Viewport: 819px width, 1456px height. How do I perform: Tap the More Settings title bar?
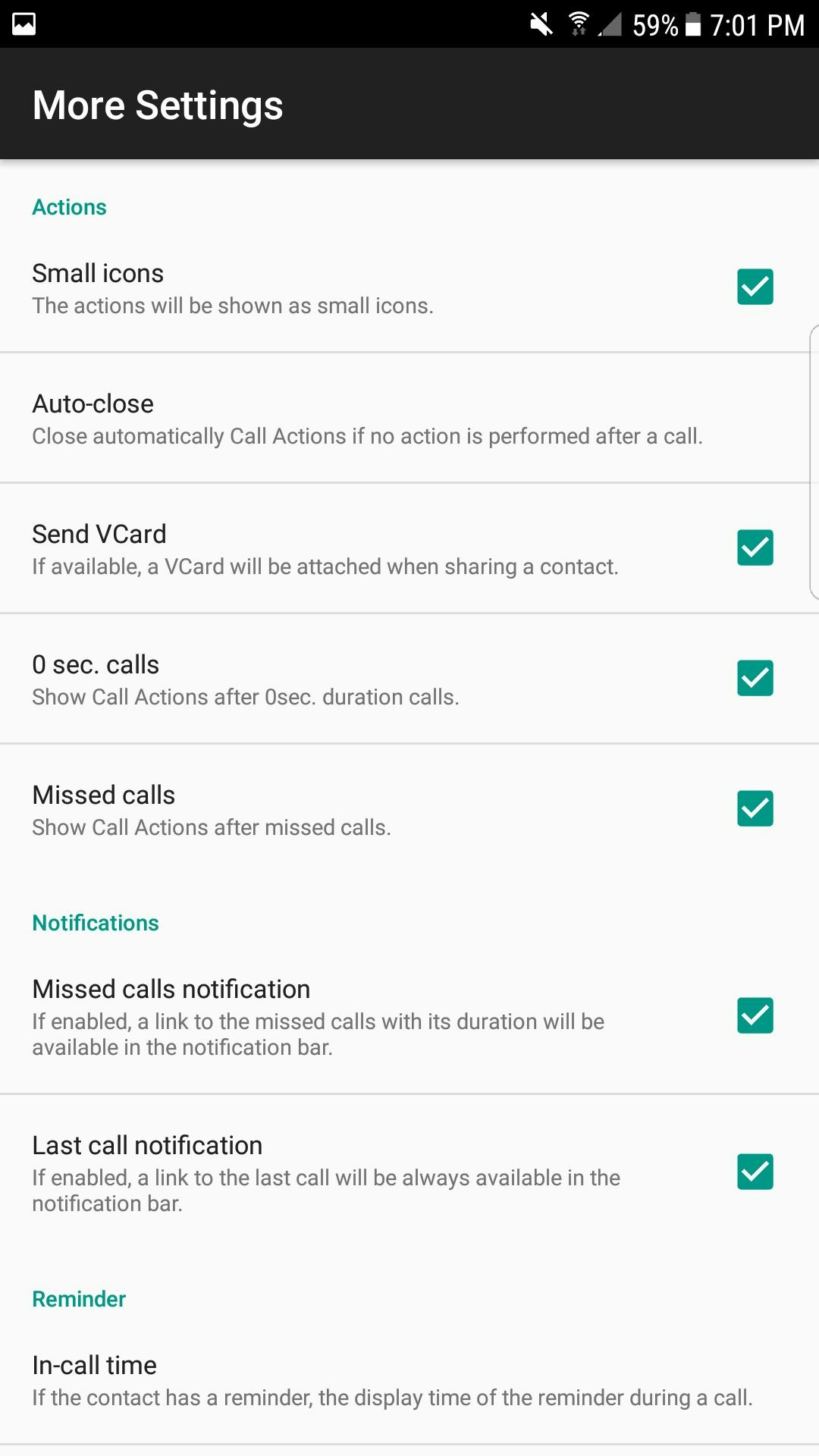[x=157, y=104]
